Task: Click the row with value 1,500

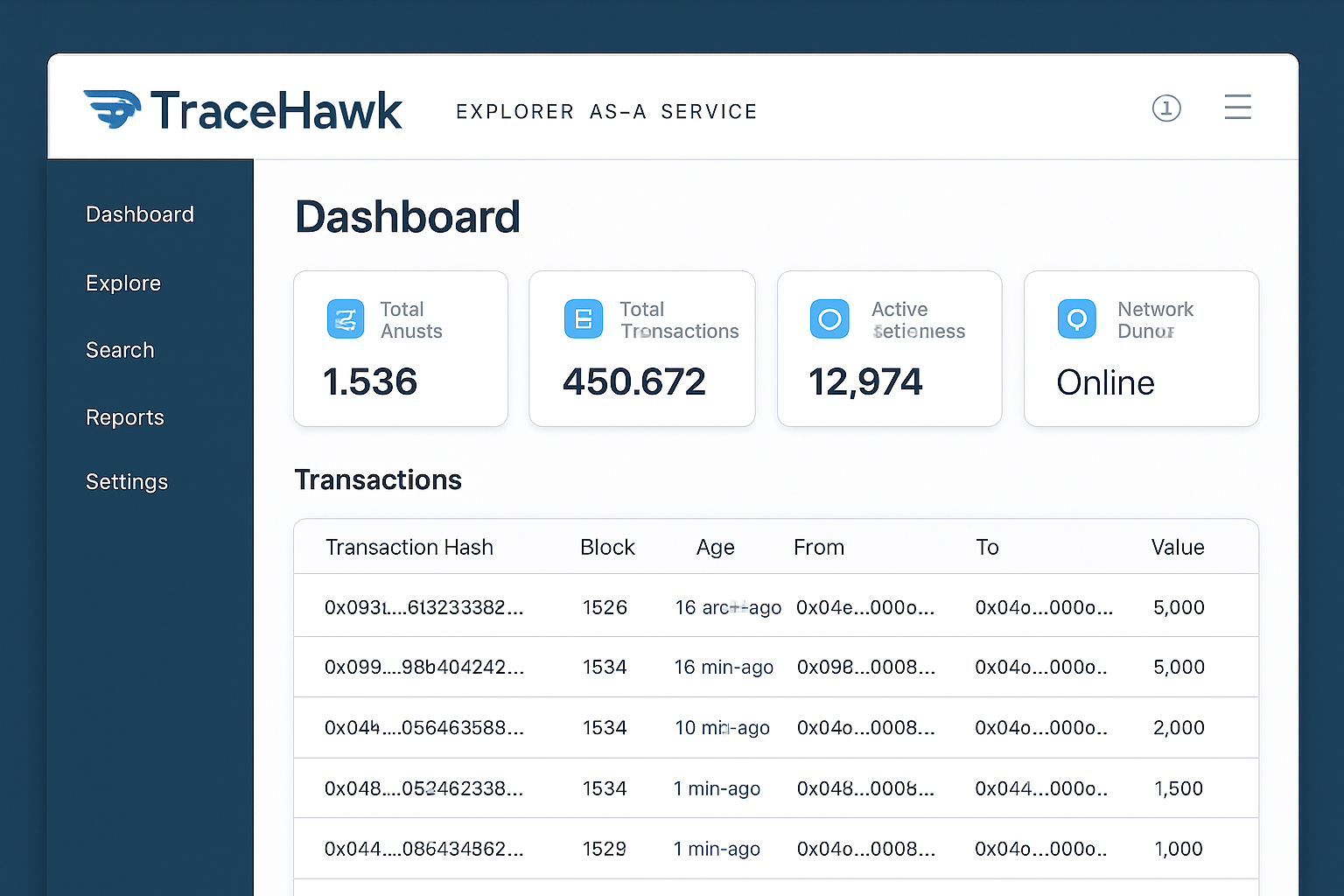Action: click(777, 787)
